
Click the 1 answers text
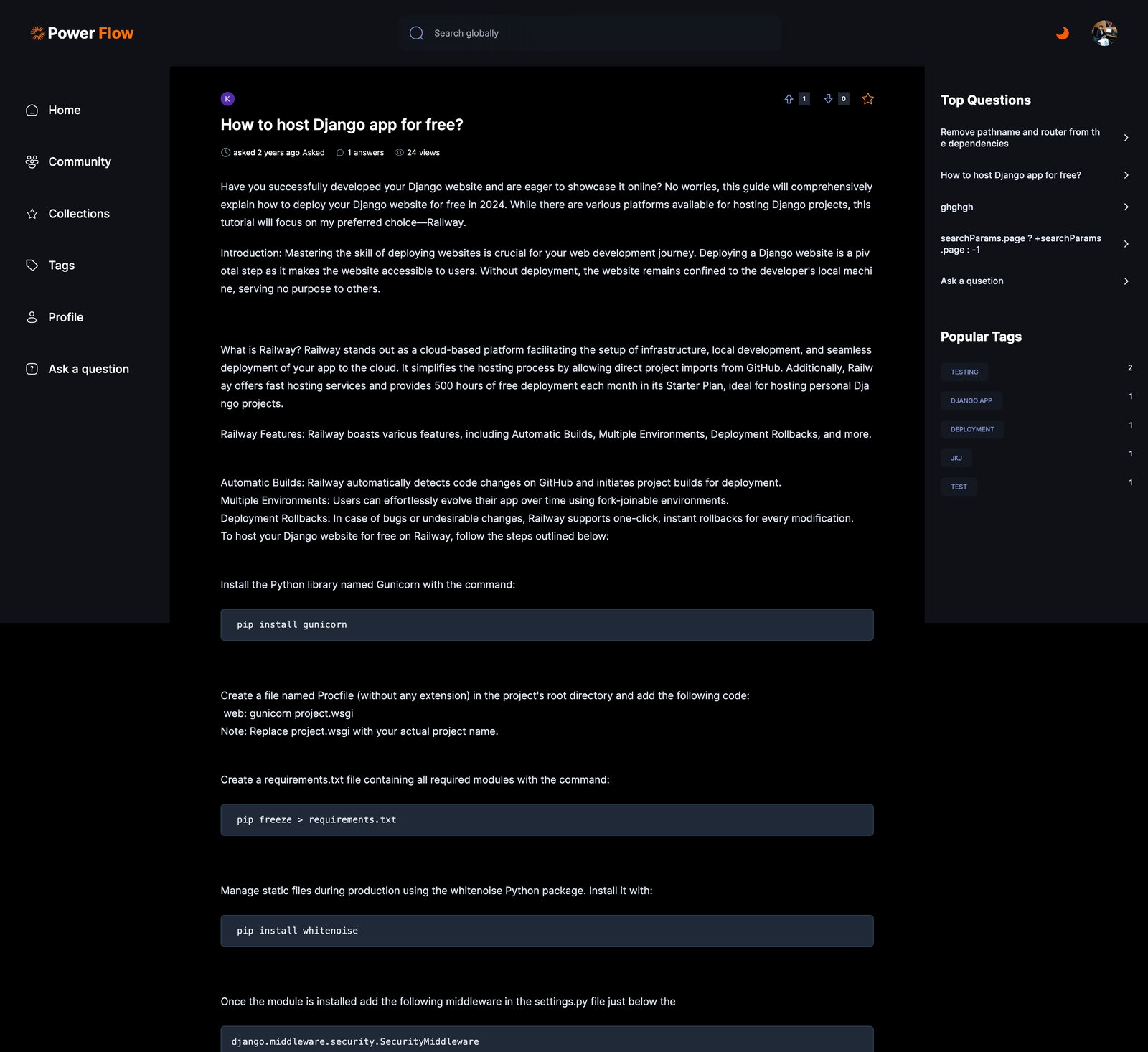365,153
